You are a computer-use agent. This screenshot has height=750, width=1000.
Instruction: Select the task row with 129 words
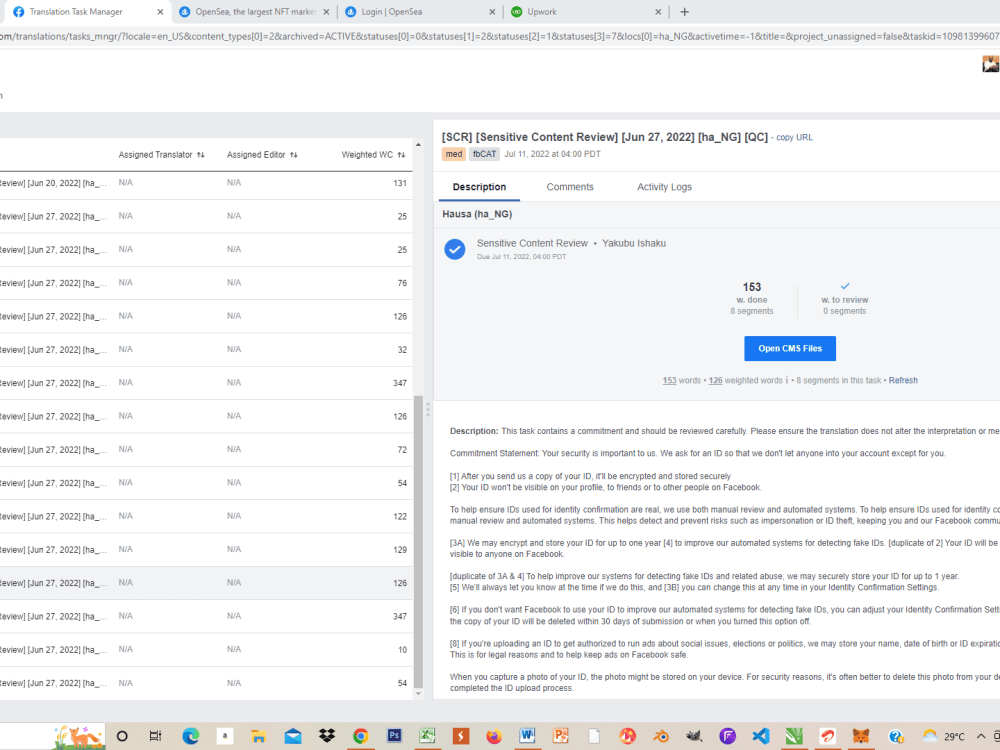point(206,550)
